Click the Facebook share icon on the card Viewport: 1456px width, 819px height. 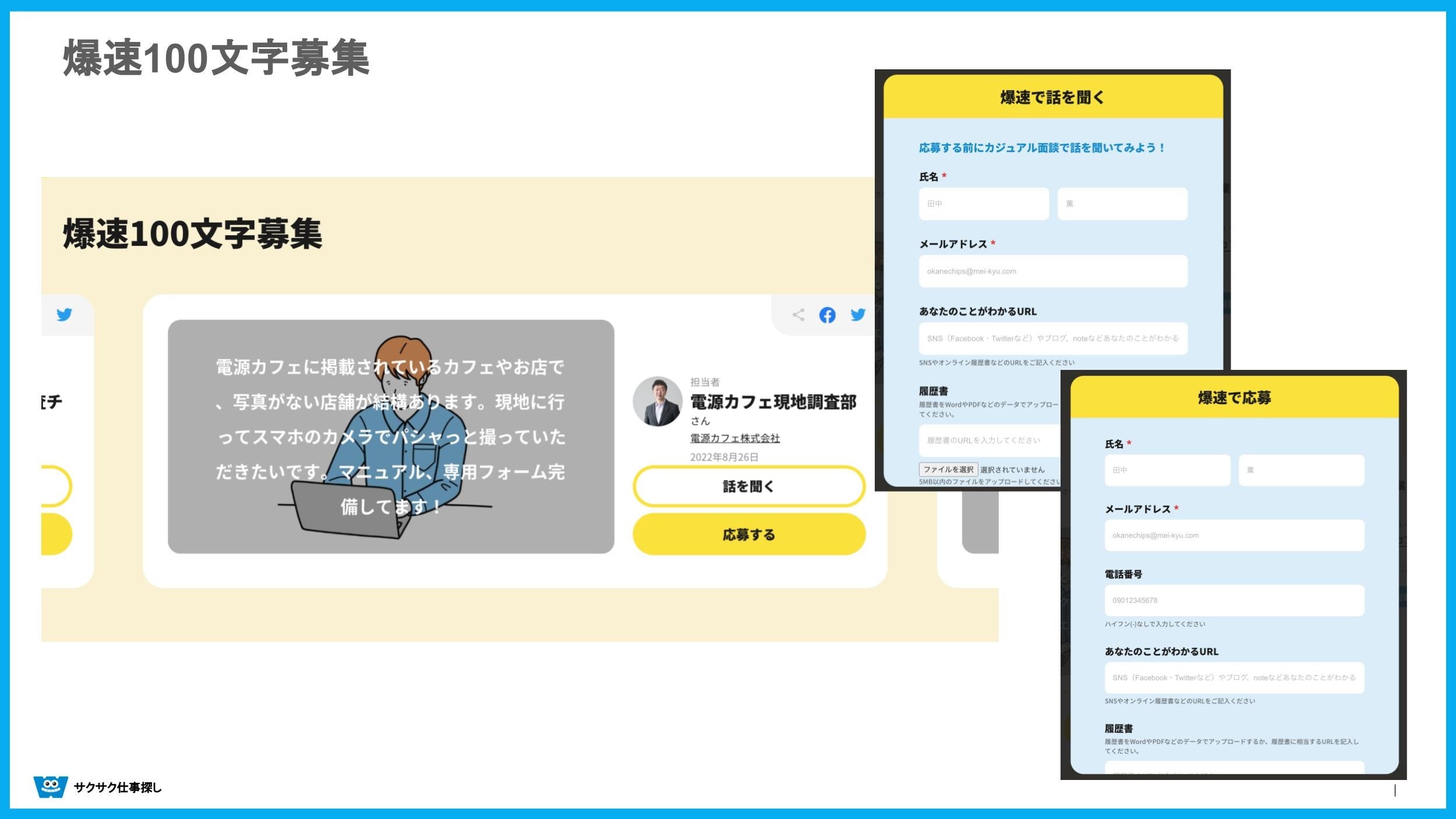(827, 315)
